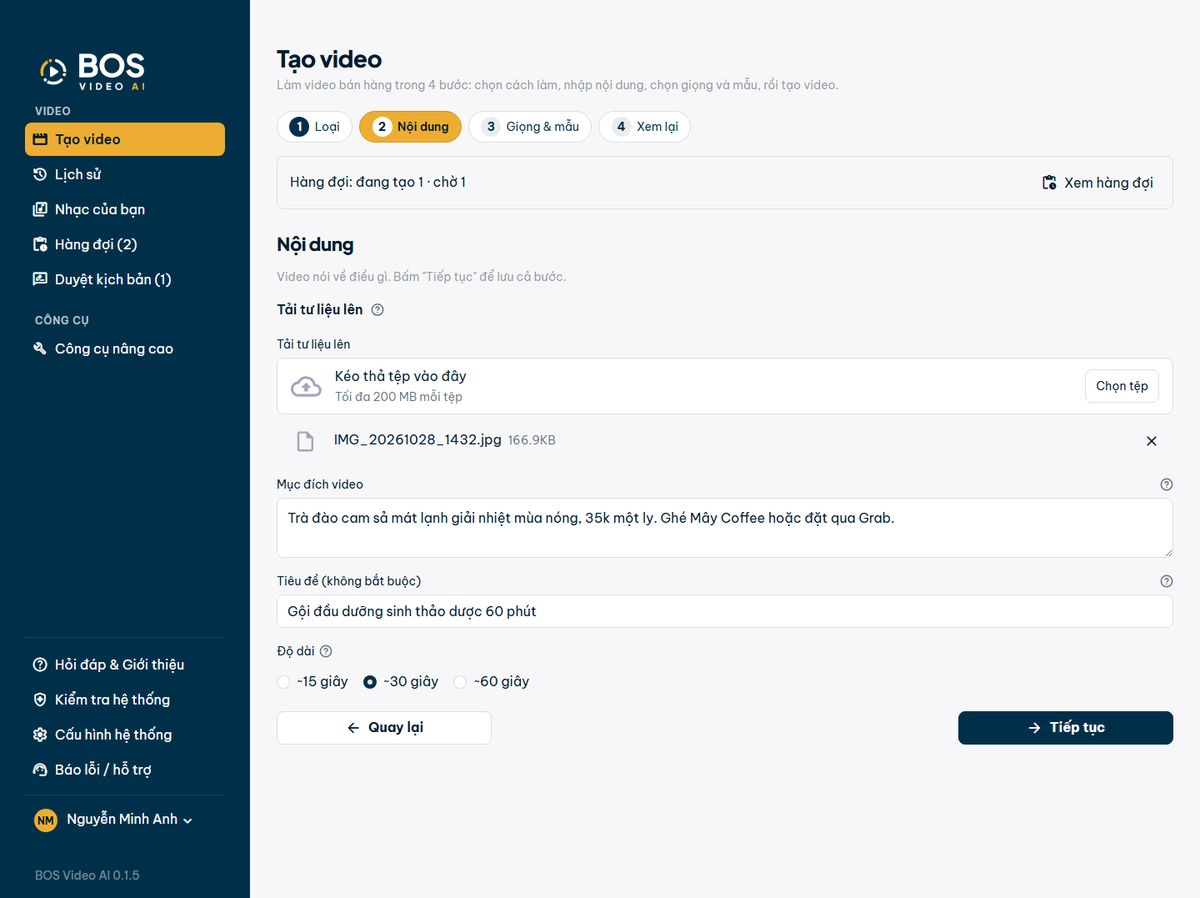Click the gear icon beside Cấu hình hệ thống

point(40,735)
